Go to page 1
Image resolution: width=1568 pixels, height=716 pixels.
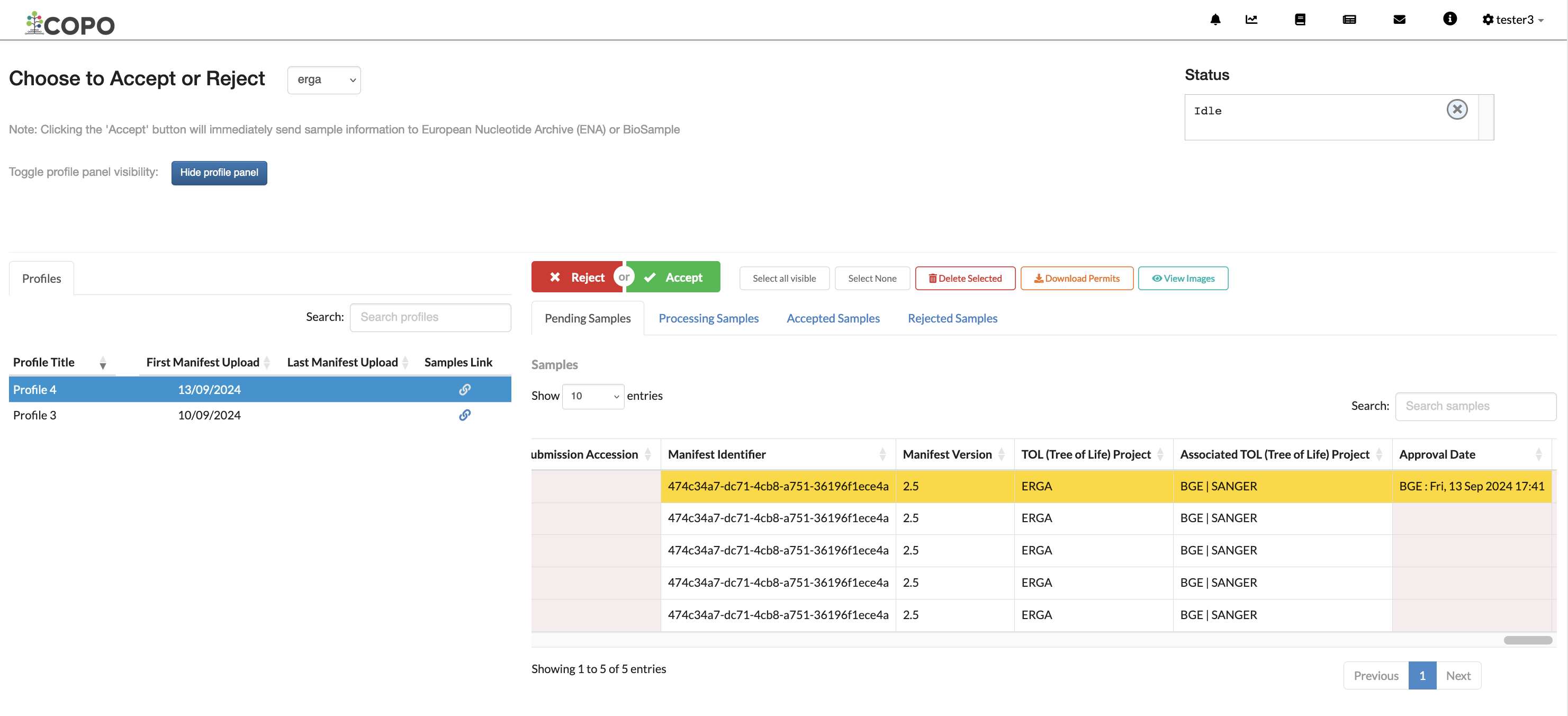1422,676
